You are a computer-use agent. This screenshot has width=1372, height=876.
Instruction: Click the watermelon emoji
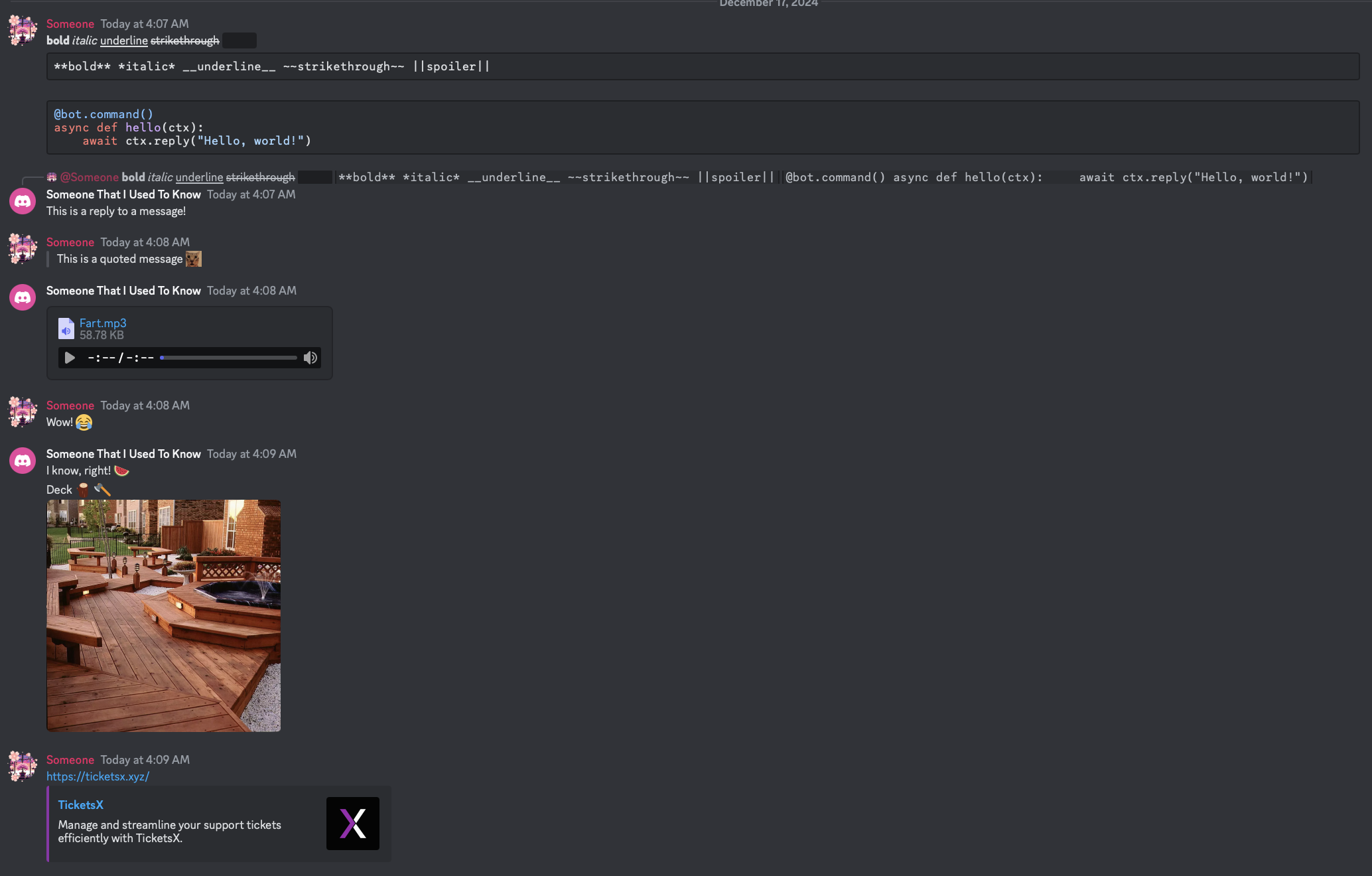(121, 471)
